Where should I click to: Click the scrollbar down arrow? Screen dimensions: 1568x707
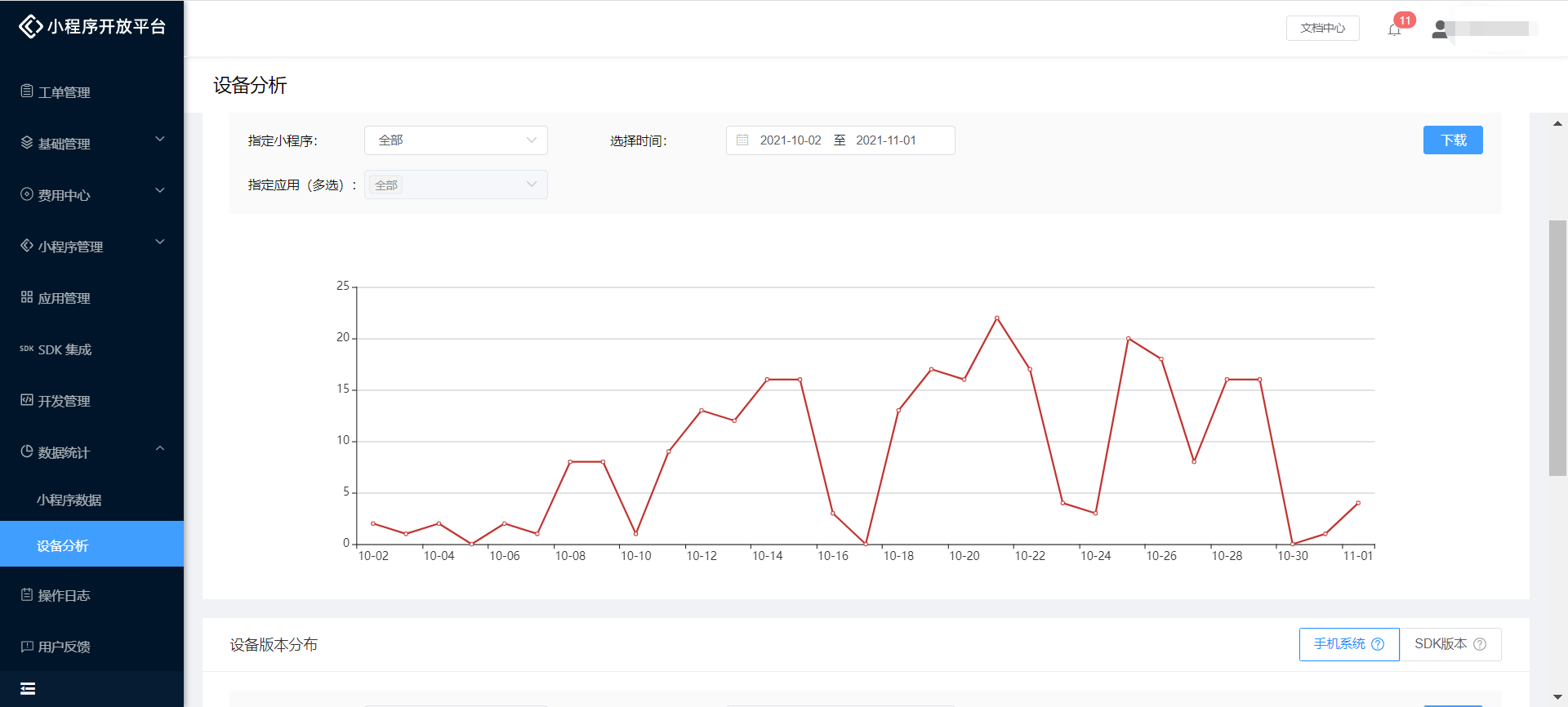click(1557, 696)
